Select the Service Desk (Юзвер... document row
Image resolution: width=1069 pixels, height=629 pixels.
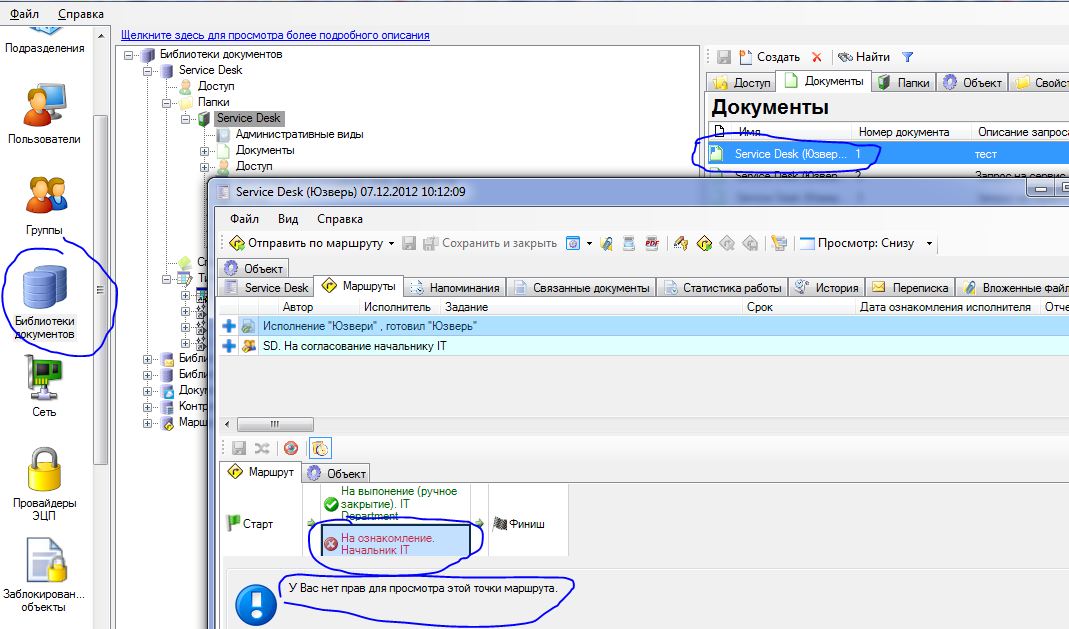click(x=886, y=154)
